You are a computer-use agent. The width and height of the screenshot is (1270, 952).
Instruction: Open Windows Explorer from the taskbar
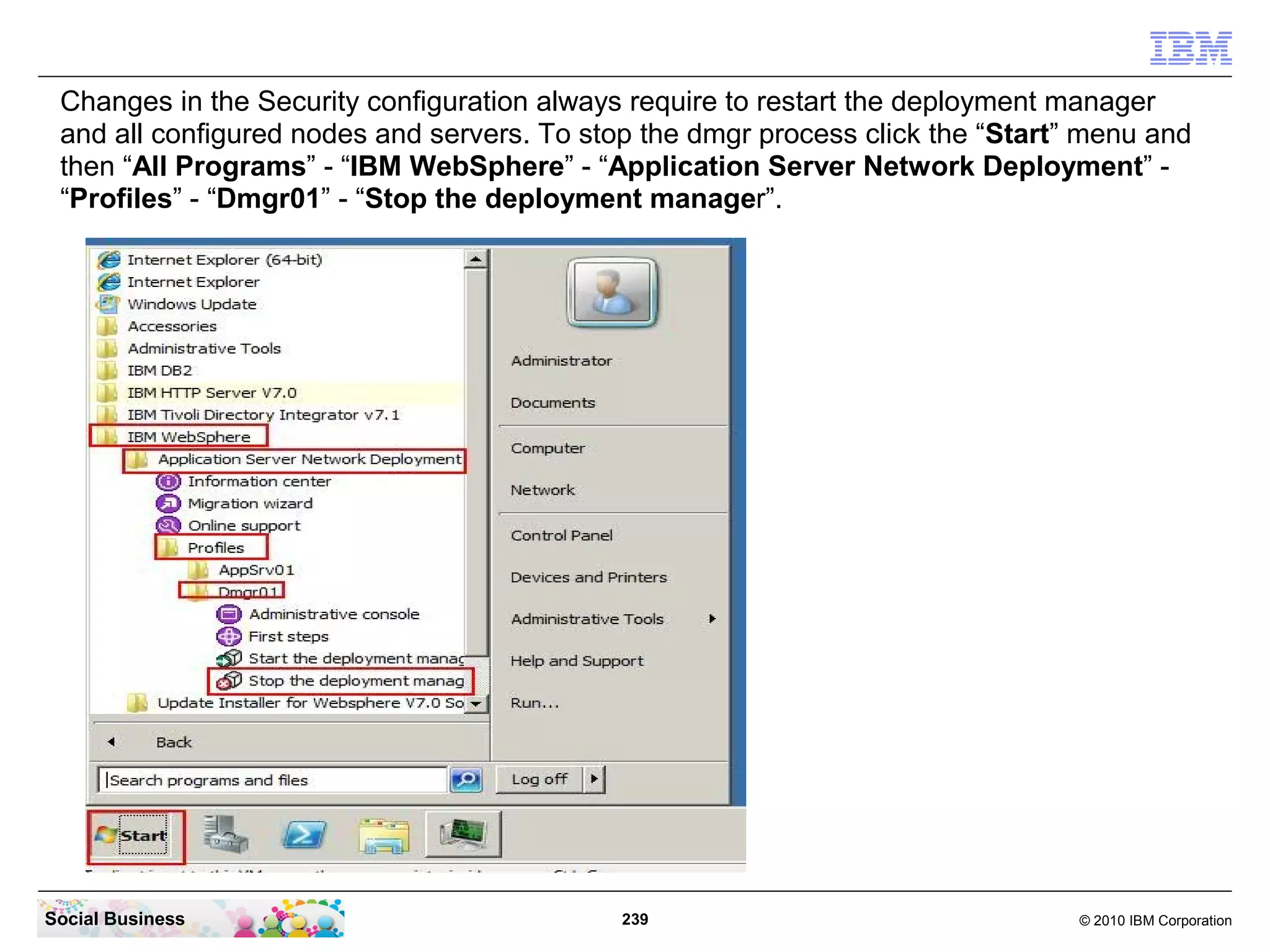coord(384,835)
